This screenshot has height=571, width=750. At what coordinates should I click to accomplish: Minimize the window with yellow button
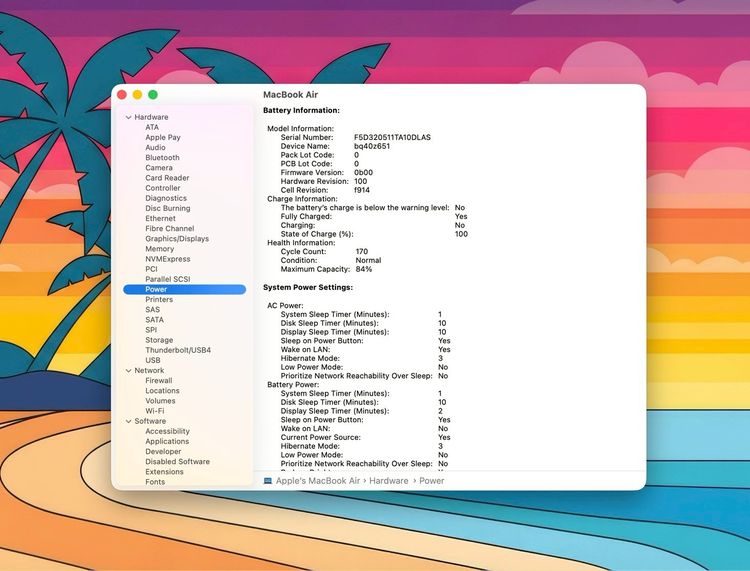137,95
